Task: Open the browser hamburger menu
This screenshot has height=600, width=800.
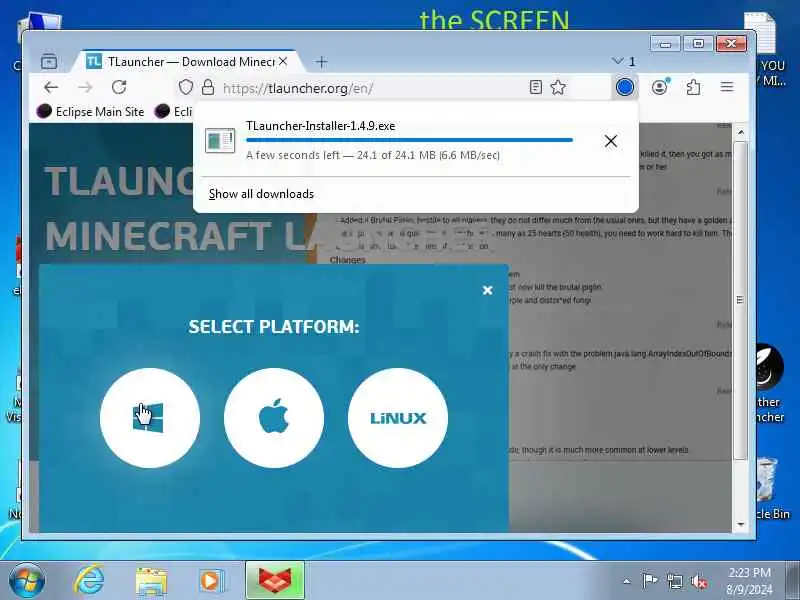Action: point(727,87)
